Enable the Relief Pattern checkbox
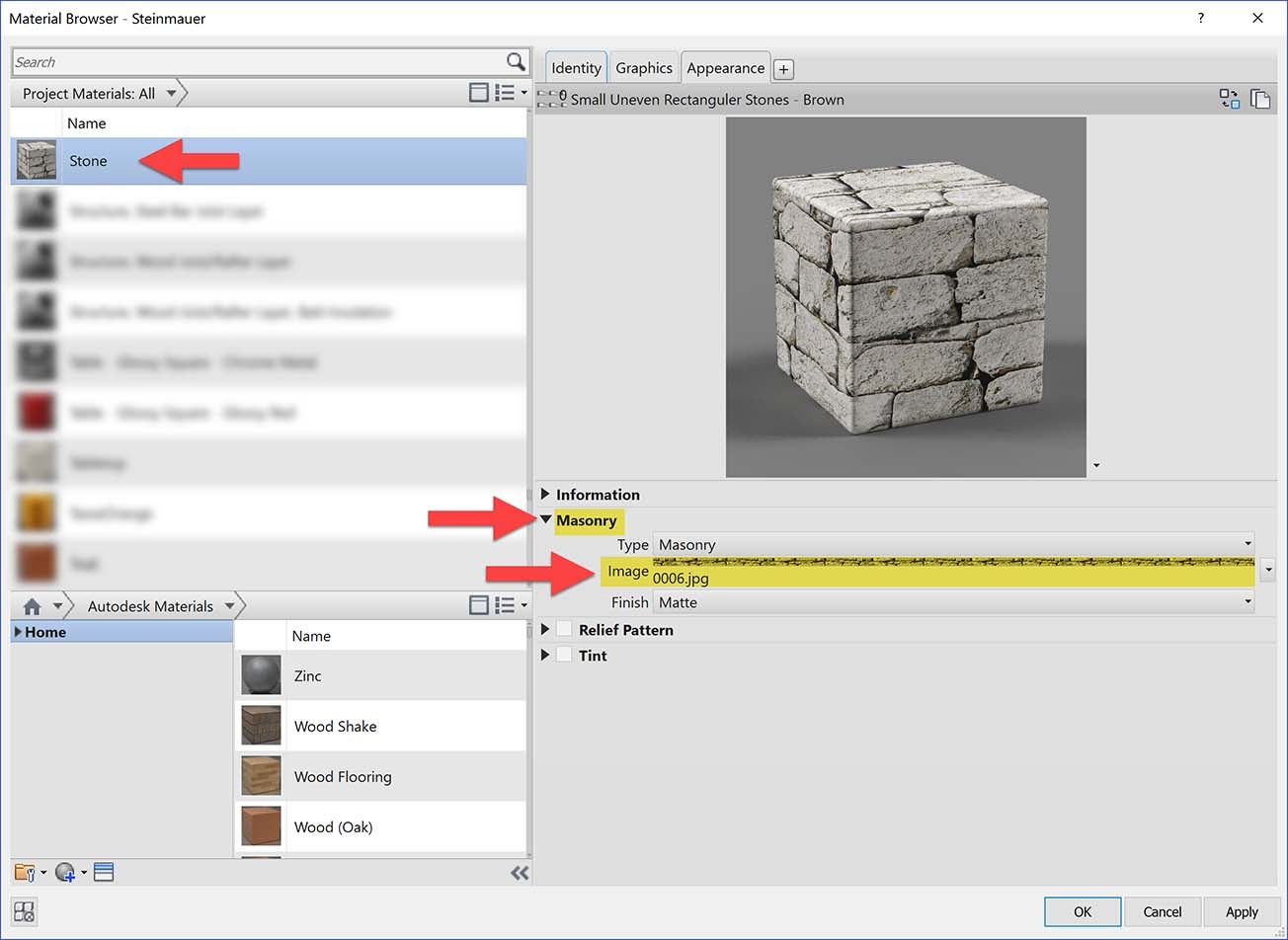The image size is (1288, 940). pyautogui.click(x=563, y=629)
